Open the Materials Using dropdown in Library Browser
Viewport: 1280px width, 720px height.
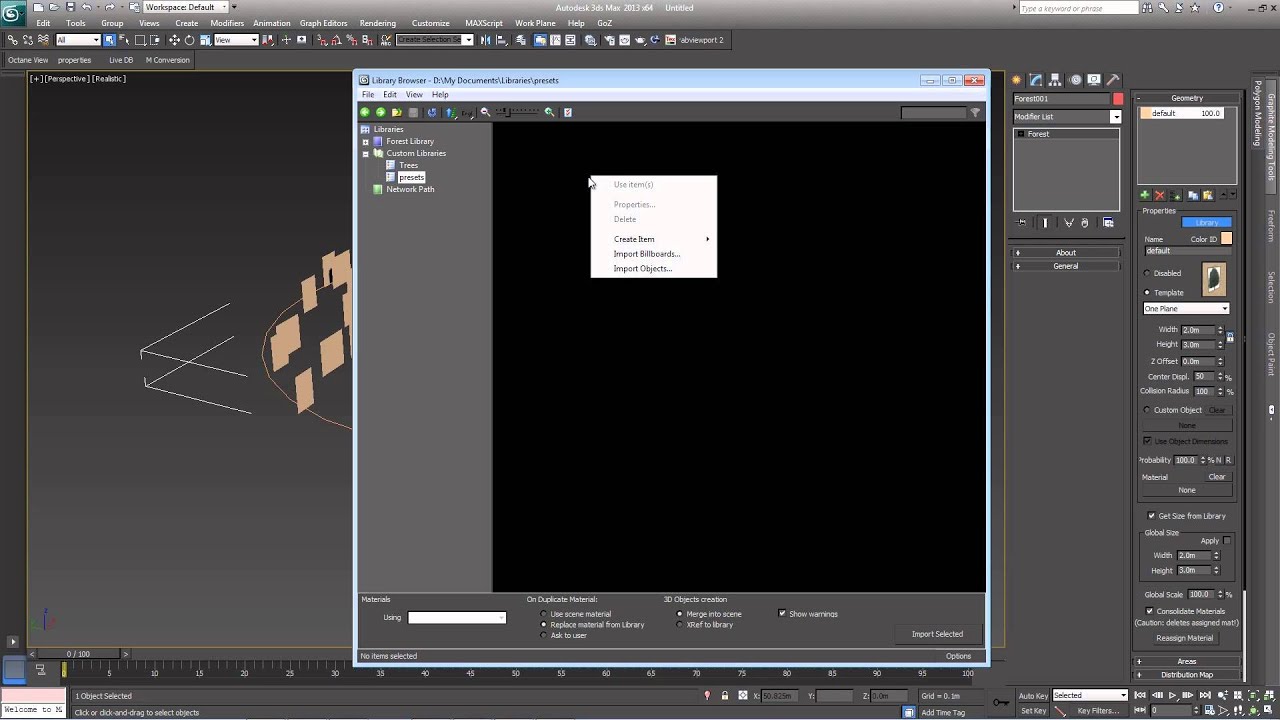pyautogui.click(x=457, y=618)
